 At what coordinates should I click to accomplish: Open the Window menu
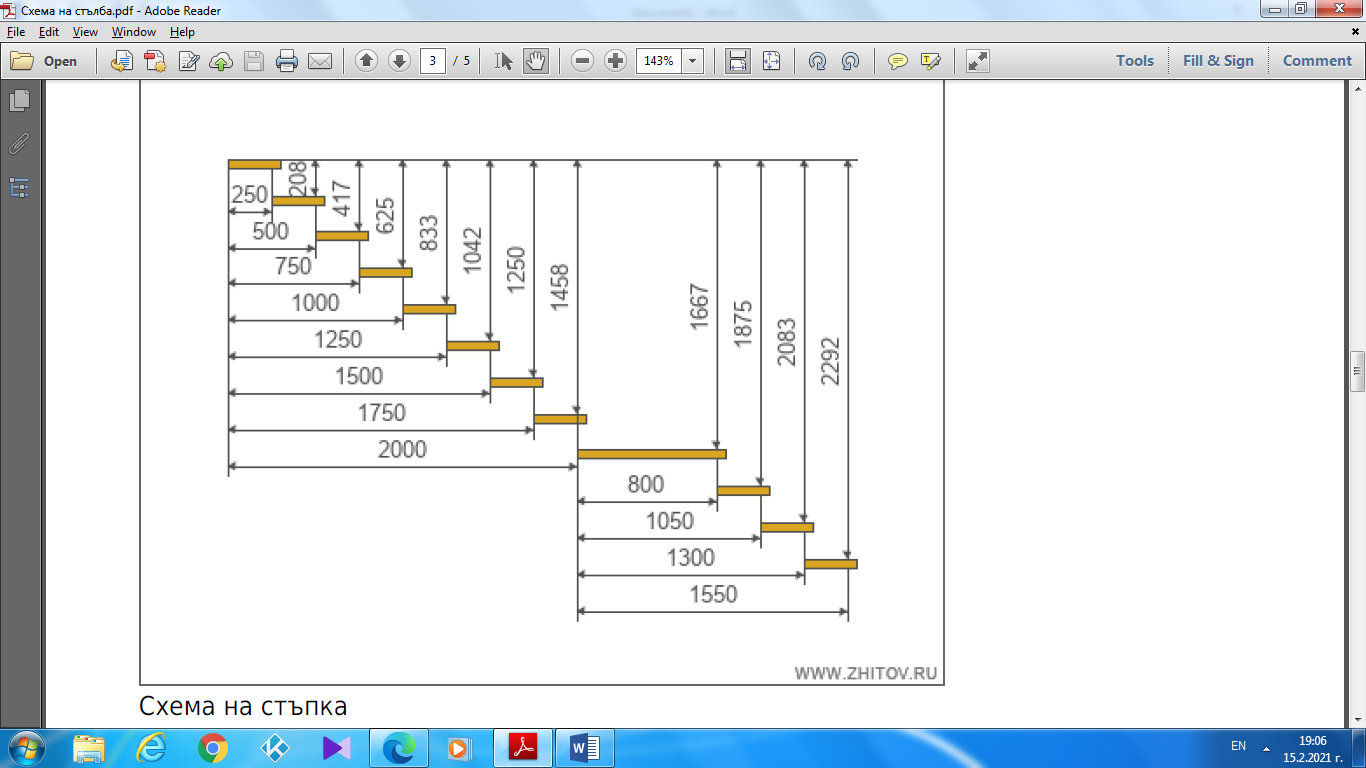point(133,32)
